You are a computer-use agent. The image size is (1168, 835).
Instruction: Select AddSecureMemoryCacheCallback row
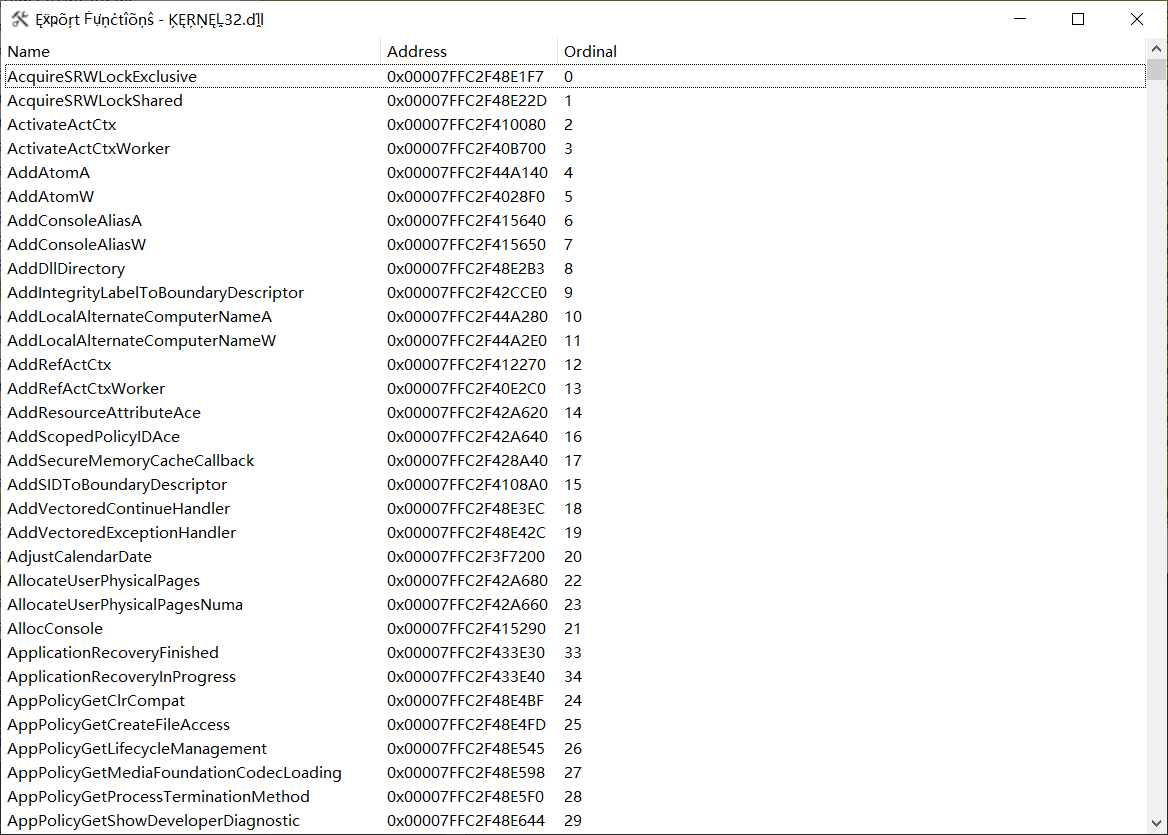coord(575,460)
